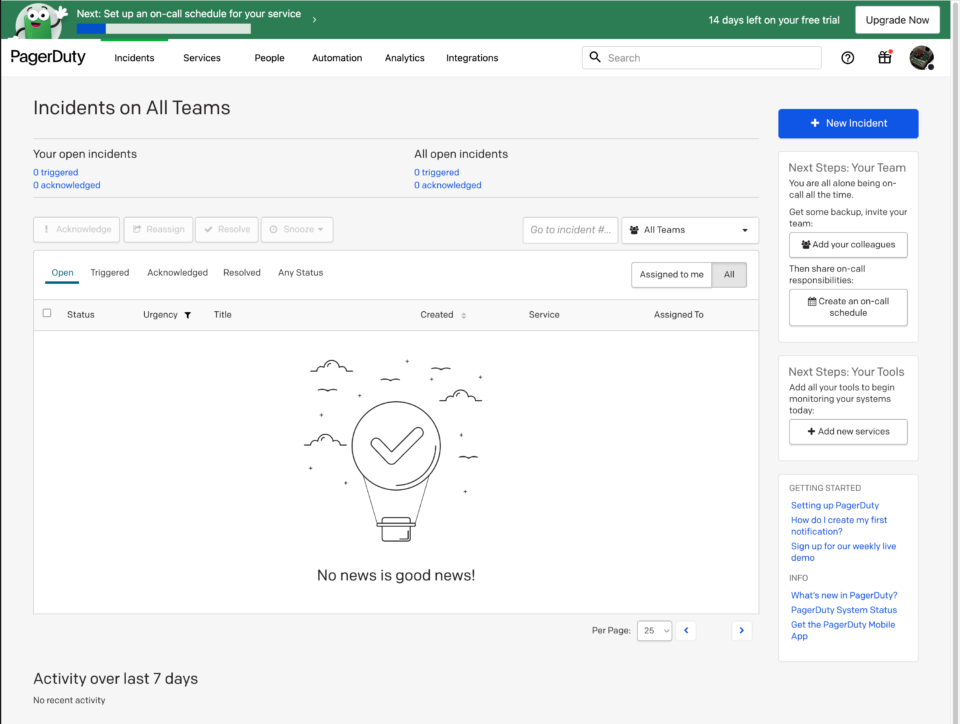Switch to the Resolved tab

tap(240, 272)
